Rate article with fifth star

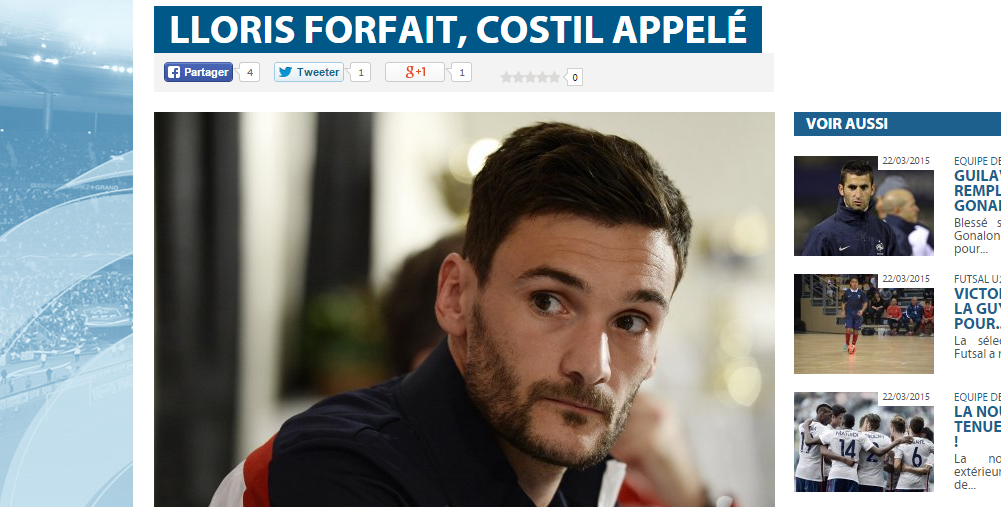pyautogui.click(x=555, y=77)
